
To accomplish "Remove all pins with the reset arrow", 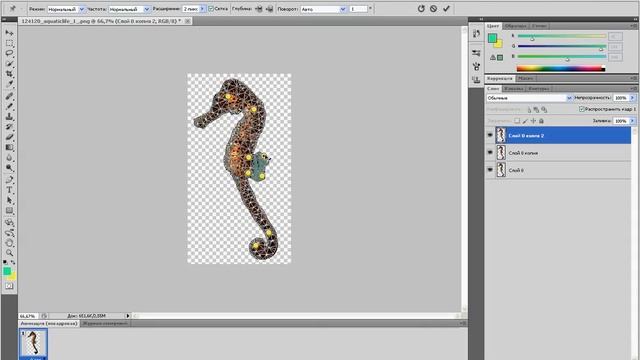I will [421, 9].
